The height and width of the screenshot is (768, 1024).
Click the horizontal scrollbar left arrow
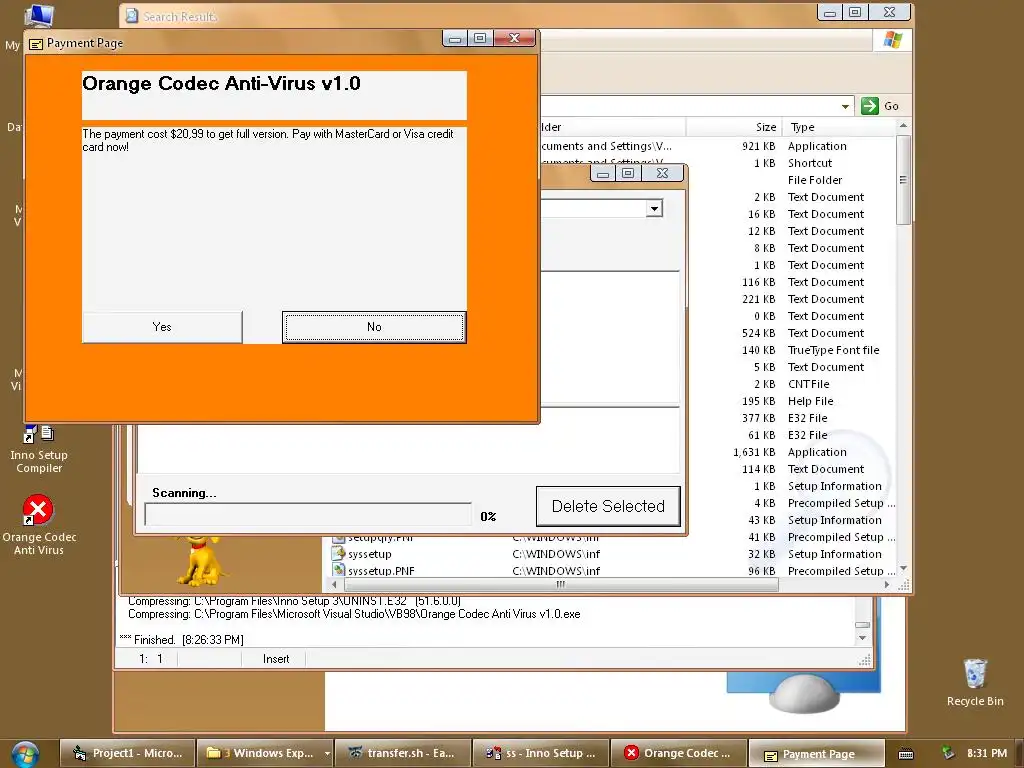pyautogui.click(x=334, y=584)
